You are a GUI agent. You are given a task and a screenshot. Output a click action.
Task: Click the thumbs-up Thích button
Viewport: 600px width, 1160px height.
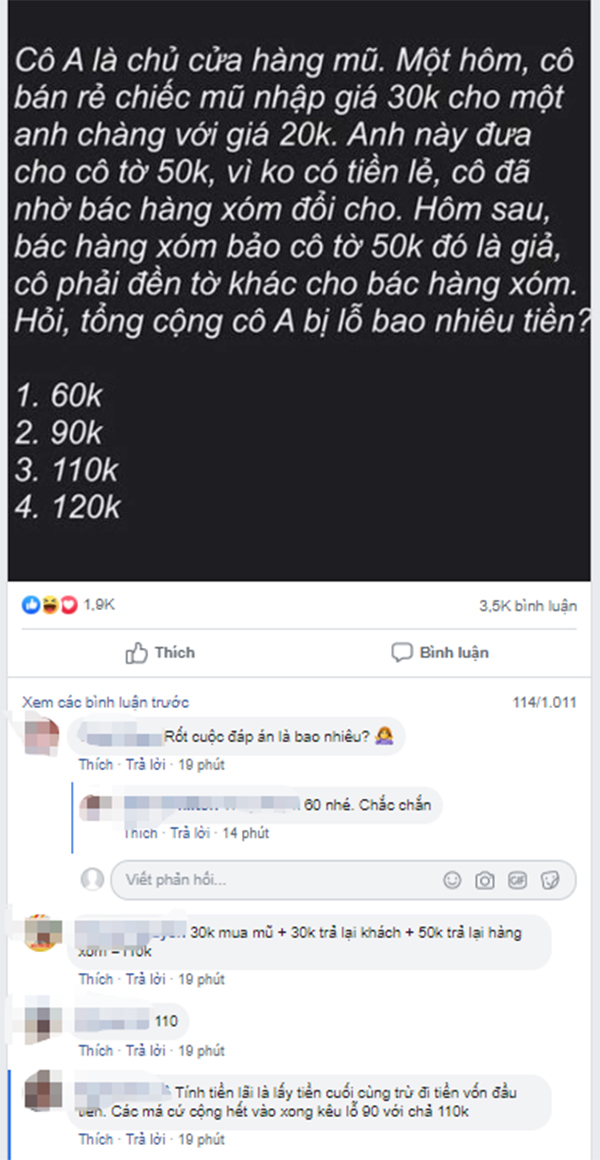pos(160,652)
